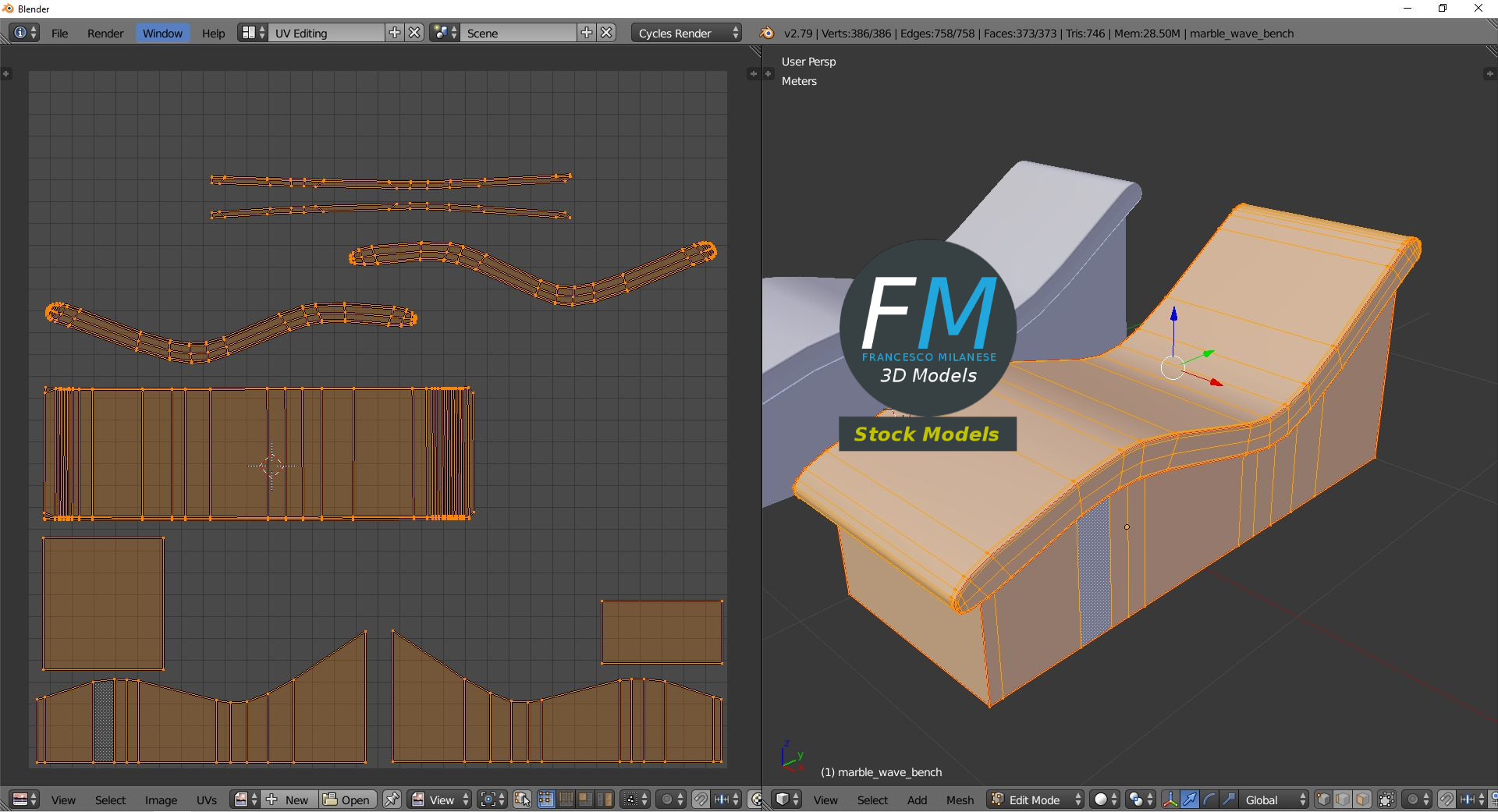The image size is (1498, 812).
Task: Select the face select mode in 3D view header
Action: (x=1362, y=800)
